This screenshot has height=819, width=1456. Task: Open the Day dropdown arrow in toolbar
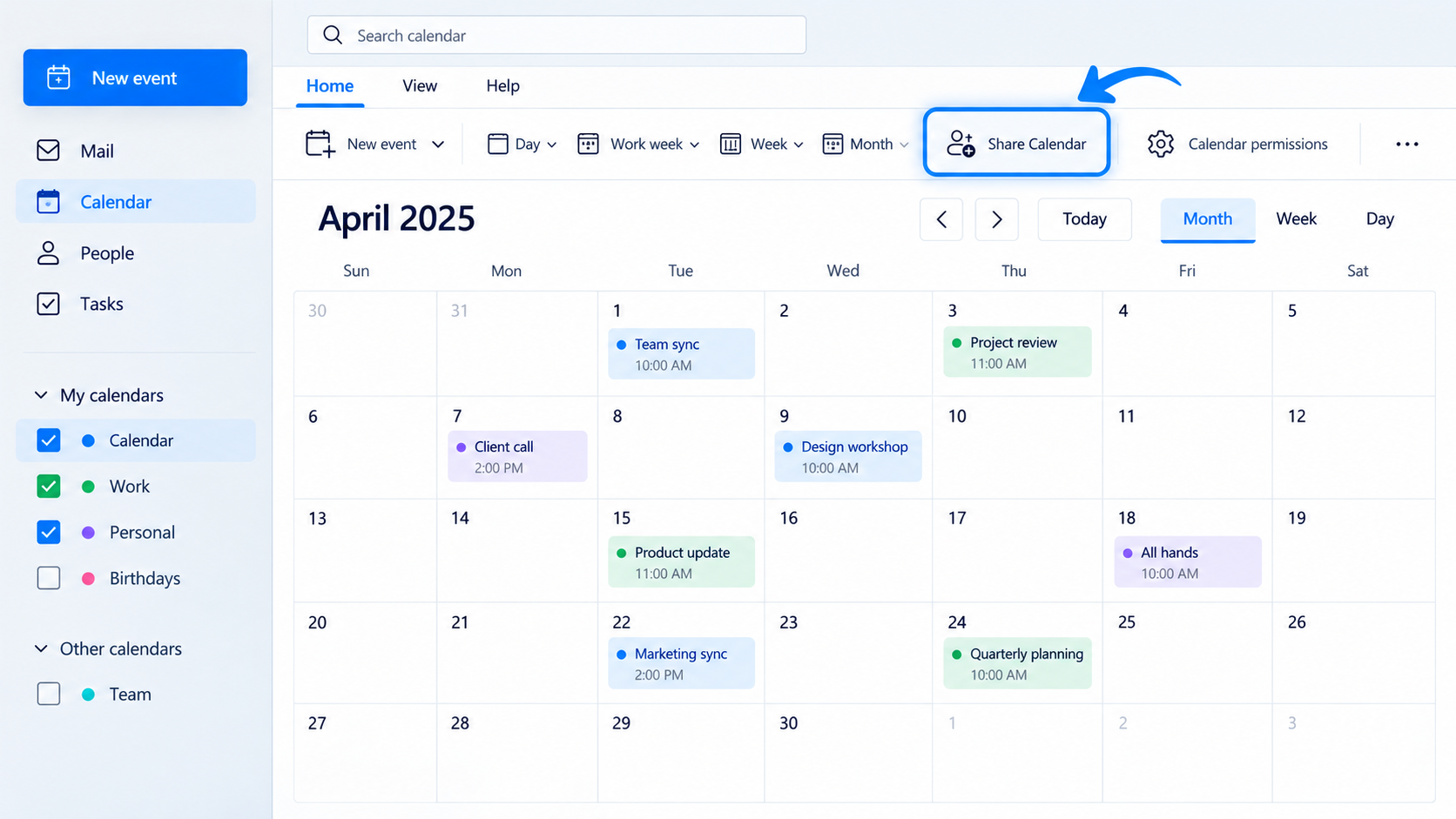coord(552,144)
